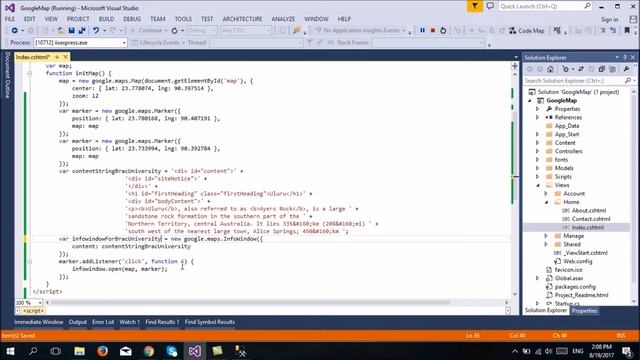Refresh browser link icon in toolbar
640x360 pixels.
click(174, 31)
